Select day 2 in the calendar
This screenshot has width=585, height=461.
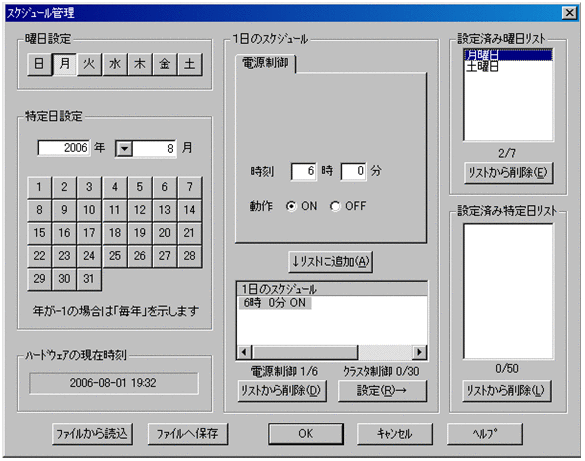pyautogui.click(x=64, y=187)
